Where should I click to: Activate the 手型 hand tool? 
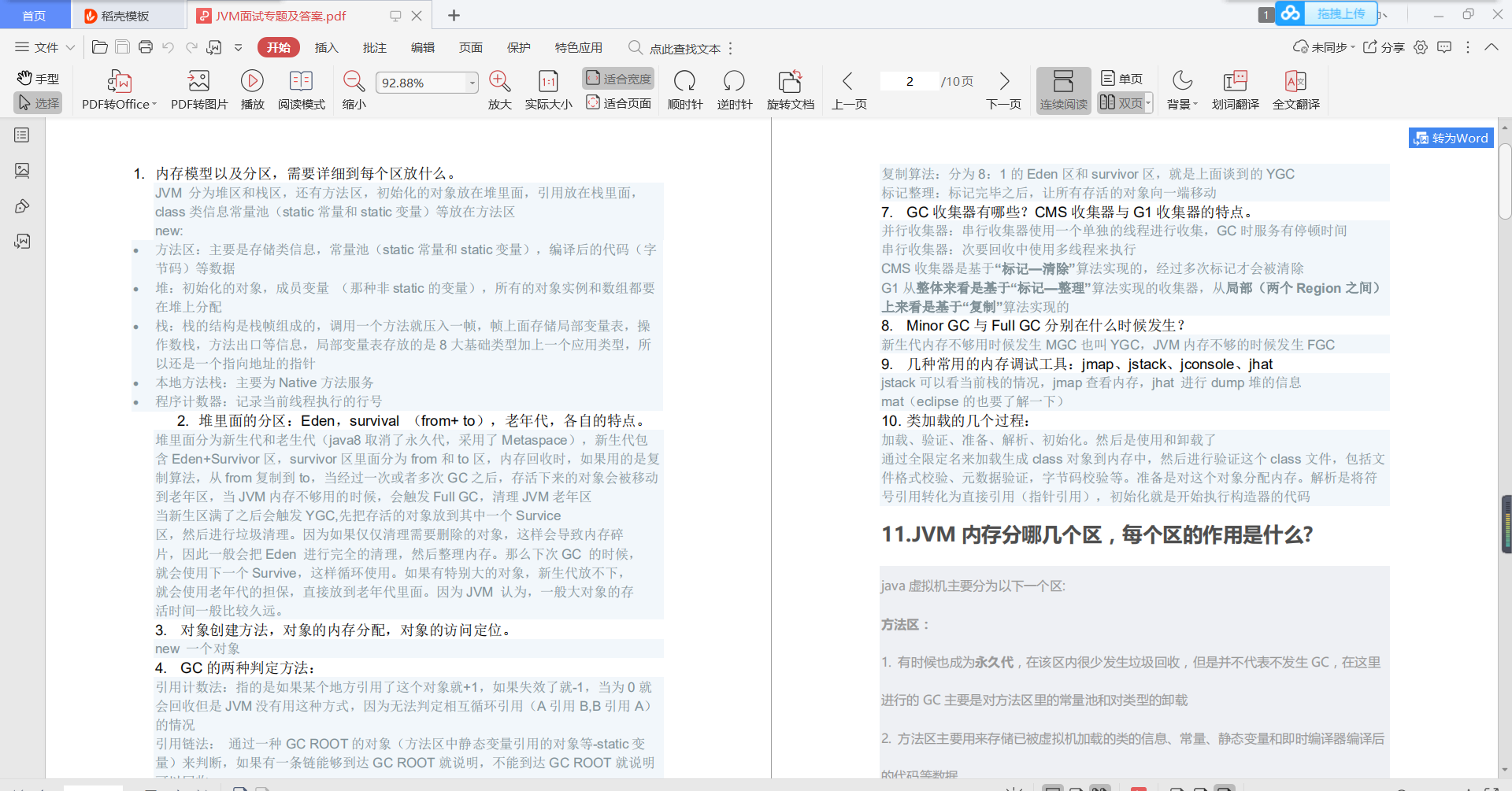coord(38,79)
